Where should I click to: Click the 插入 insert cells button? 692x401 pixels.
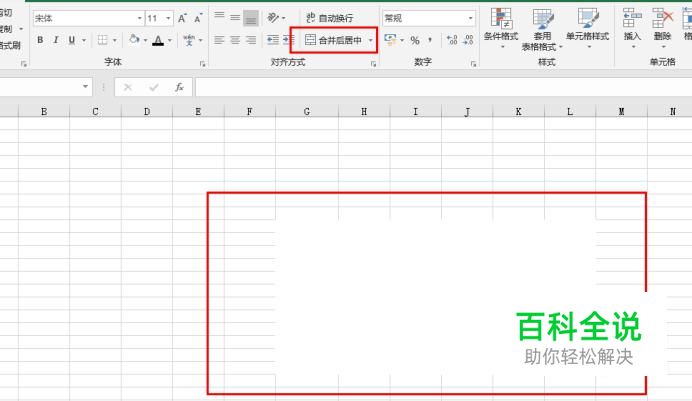tap(632, 28)
